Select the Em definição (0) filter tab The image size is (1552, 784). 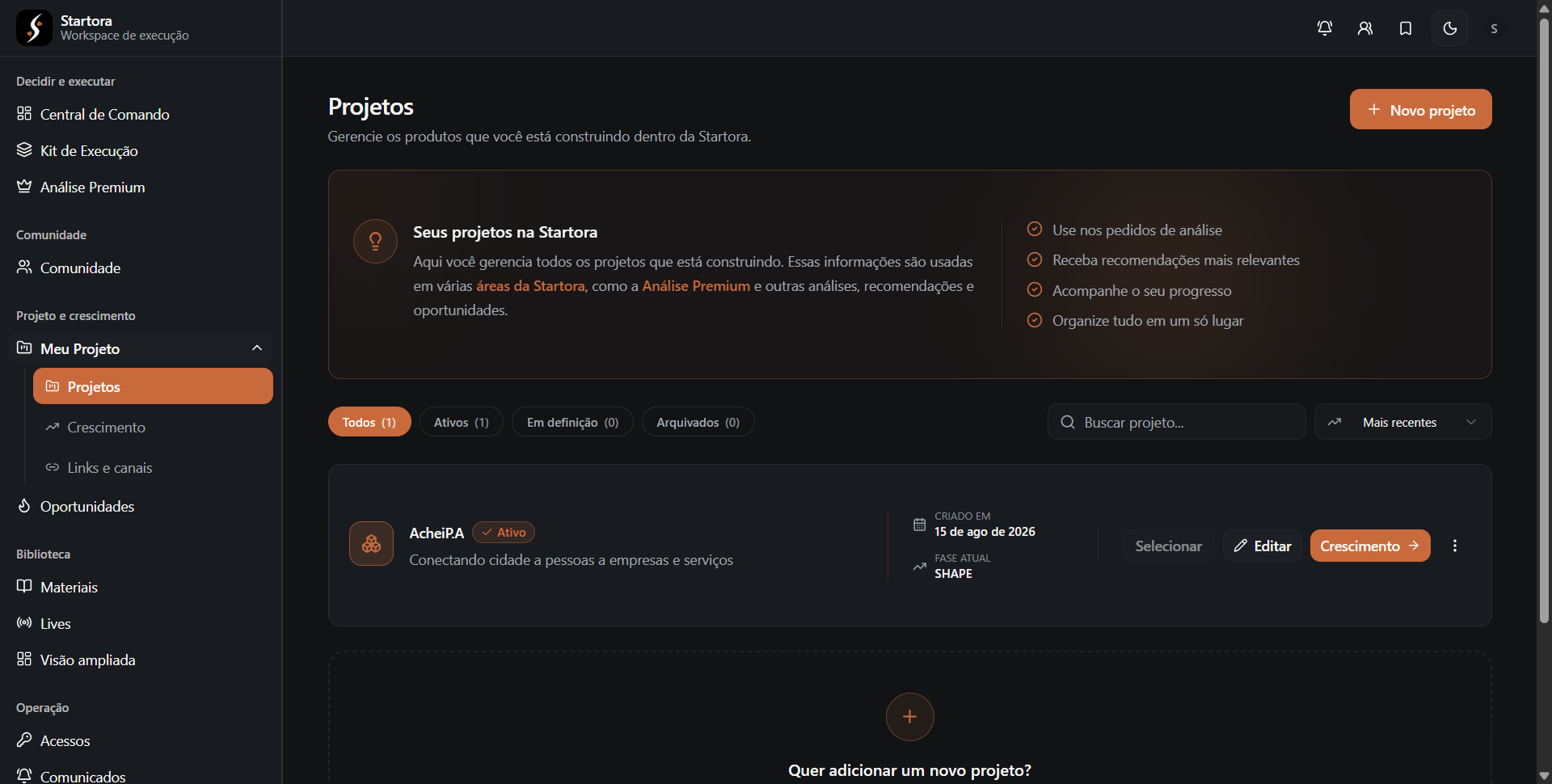(572, 422)
